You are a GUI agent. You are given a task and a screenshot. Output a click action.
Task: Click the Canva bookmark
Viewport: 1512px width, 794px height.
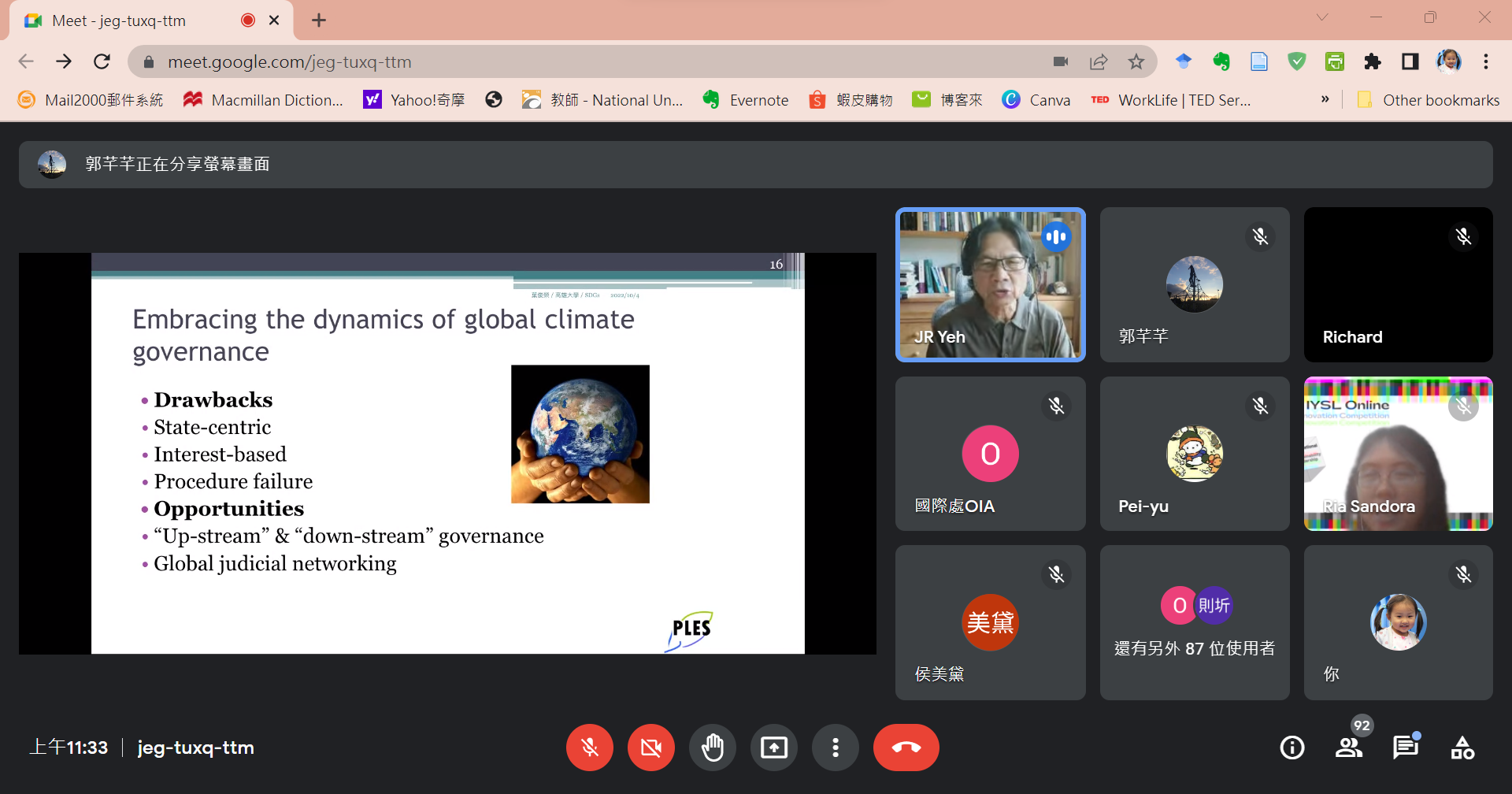coord(1036,100)
